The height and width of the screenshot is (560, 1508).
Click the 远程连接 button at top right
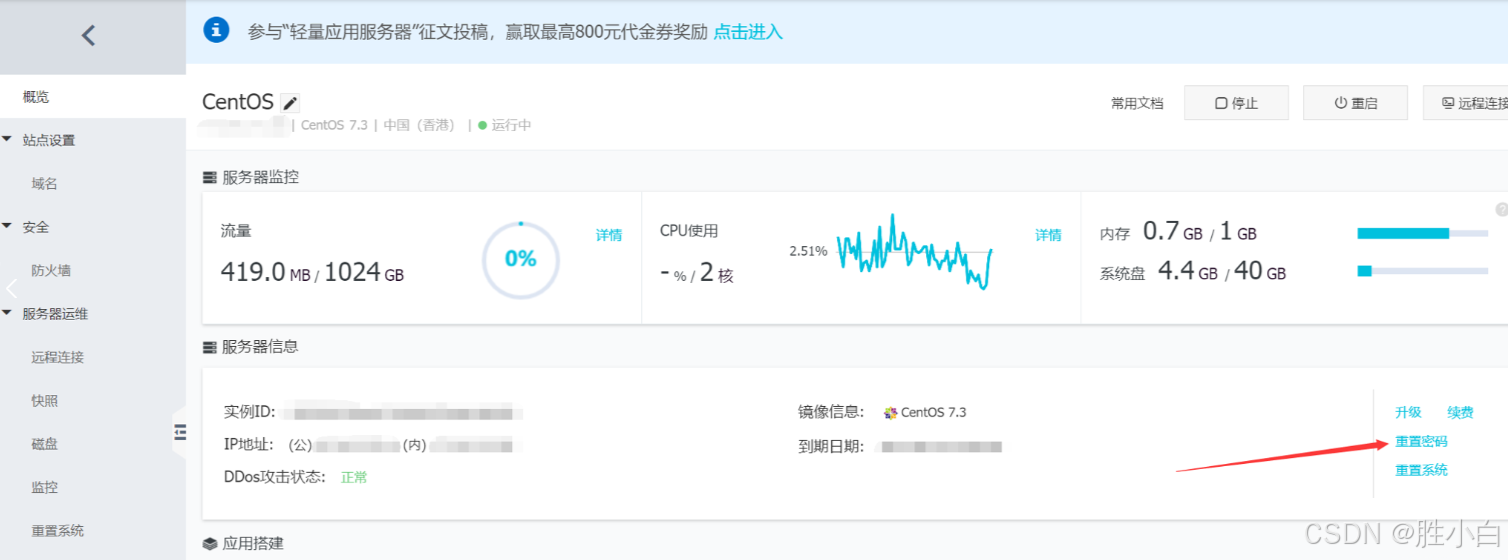tap(1466, 103)
